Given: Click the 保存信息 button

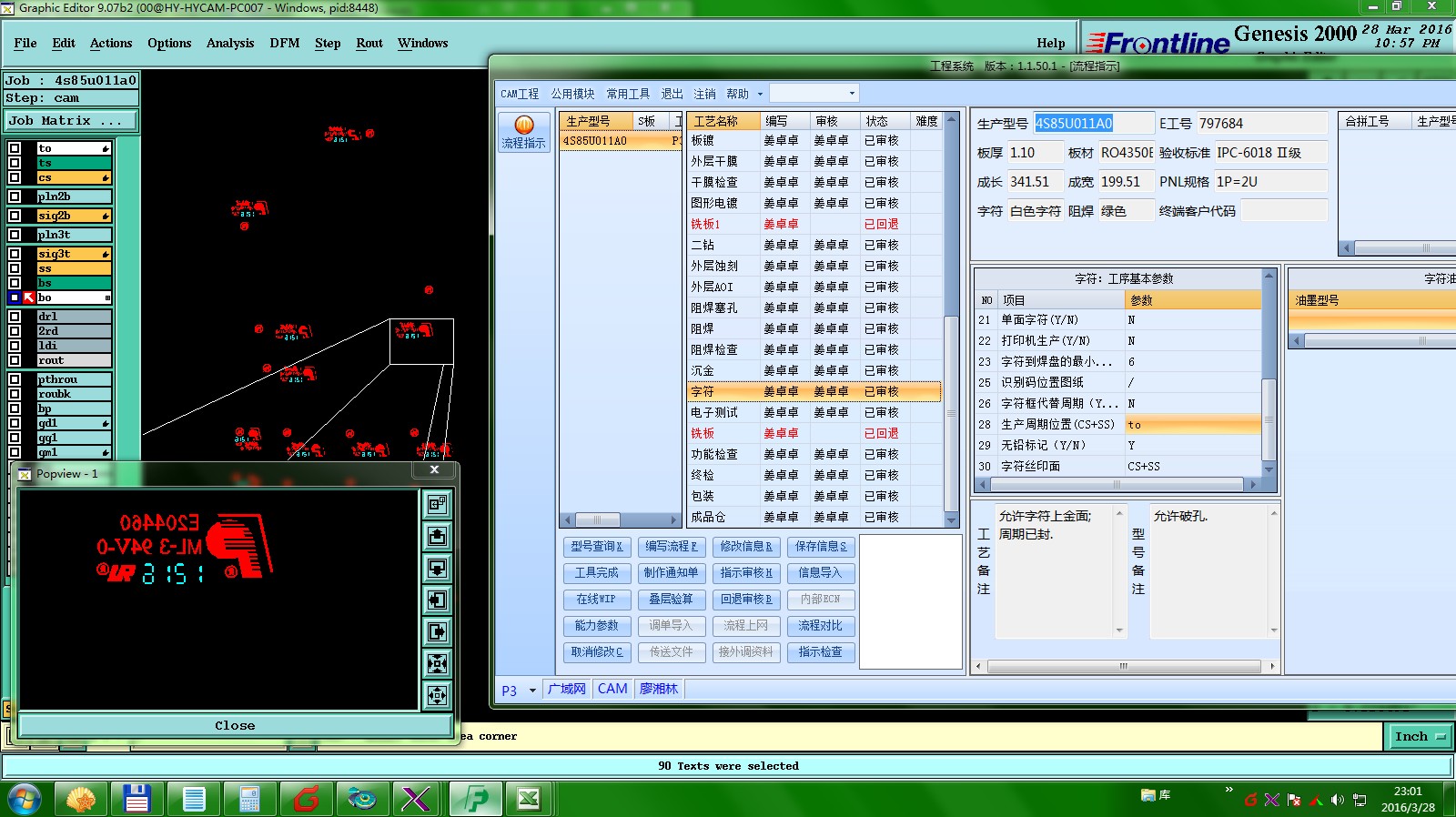Looking at the screenshot, I should 820,547.
